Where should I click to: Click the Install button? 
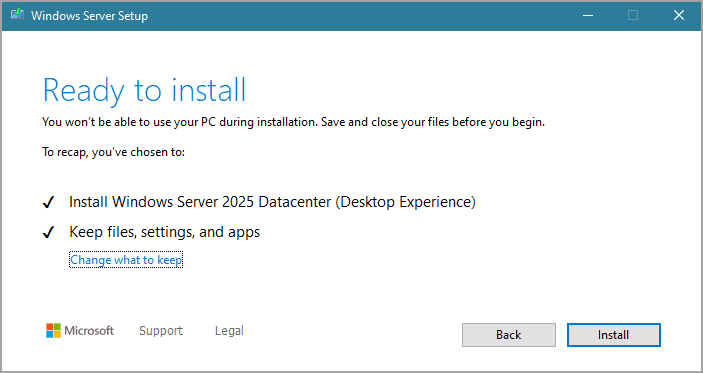613,335
